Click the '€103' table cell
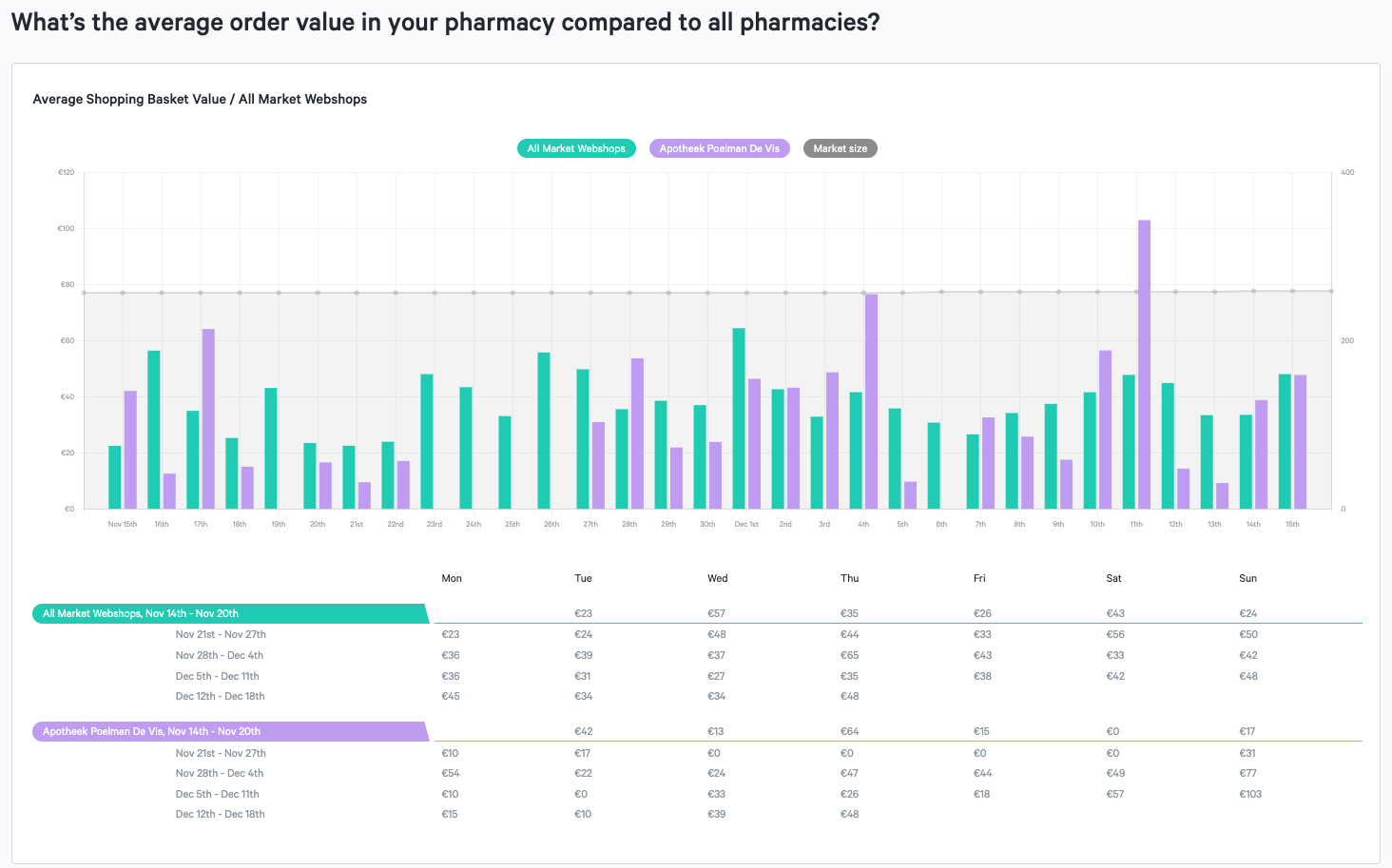This screenshot has width=1392, height=868. 1250,794
